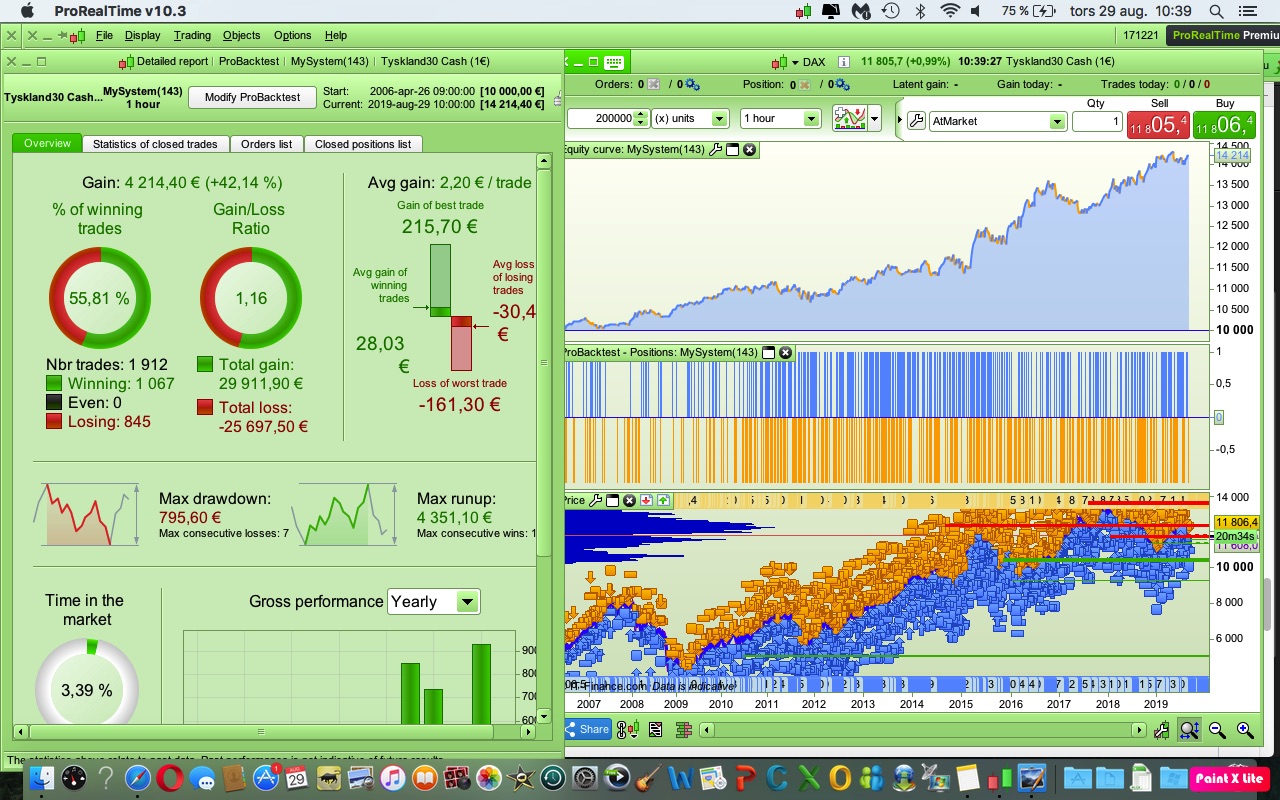
Task: Open Price panel settings wrench
Action: (596, 501)
